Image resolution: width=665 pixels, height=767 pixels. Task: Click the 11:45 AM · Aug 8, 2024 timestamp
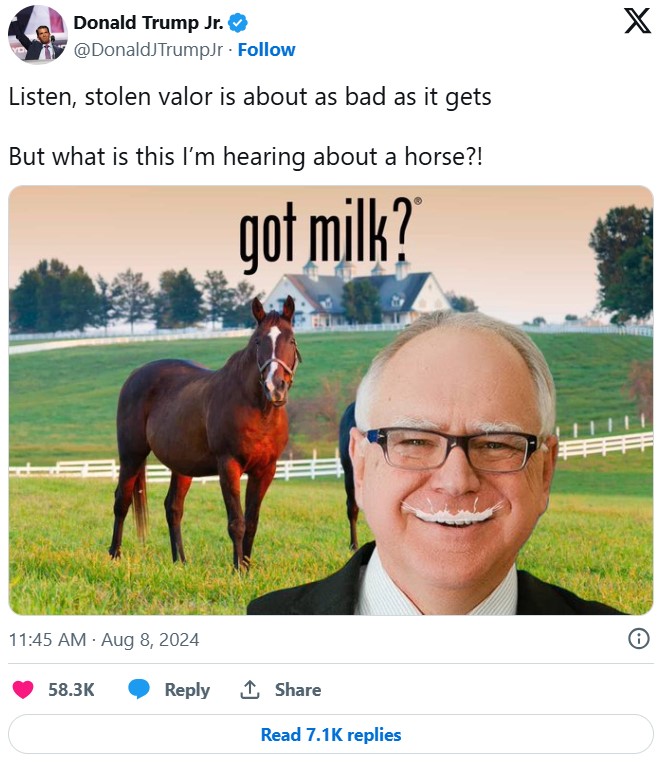tap(104, 639)
